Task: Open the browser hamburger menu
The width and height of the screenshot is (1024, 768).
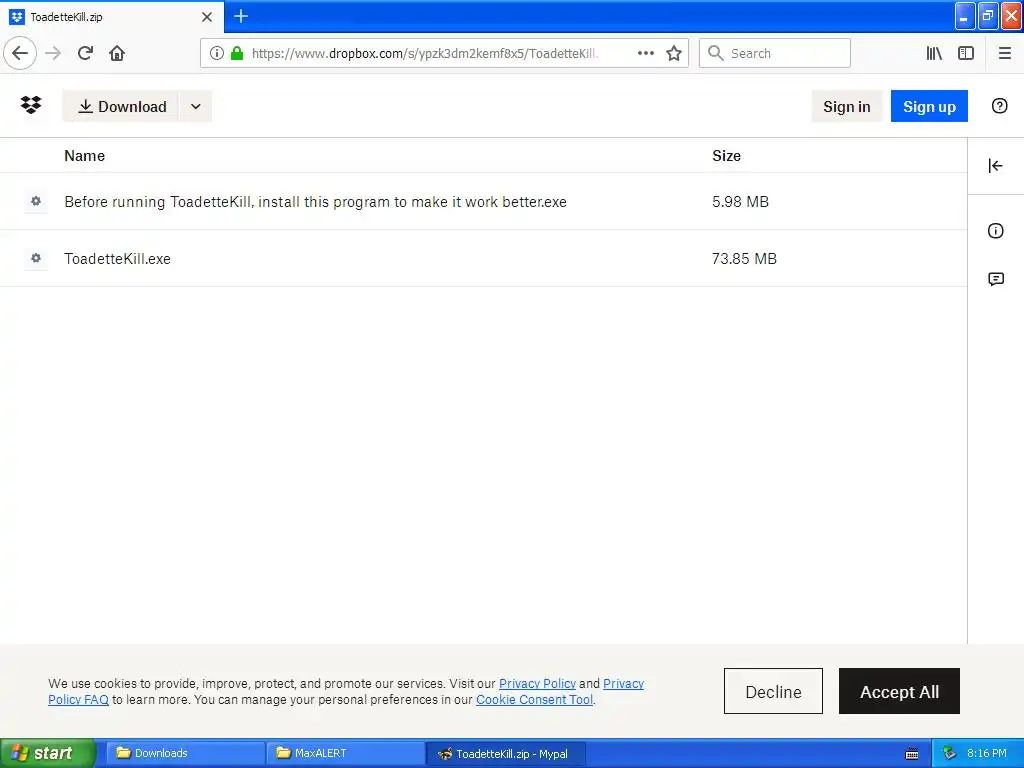Action: (1004, 53)
